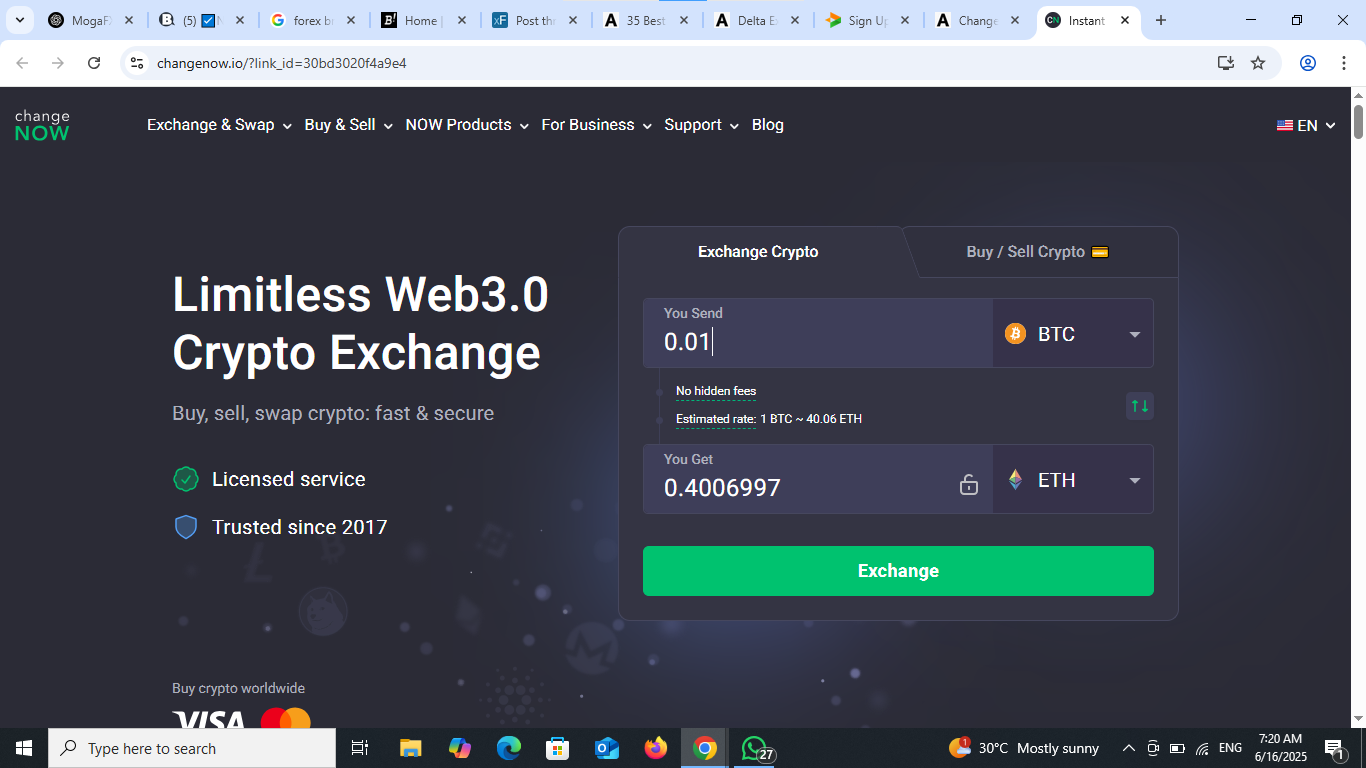Open the EN language selector
The width and height of the screenshot is (1366, 768).
[x=1306, y=126]
